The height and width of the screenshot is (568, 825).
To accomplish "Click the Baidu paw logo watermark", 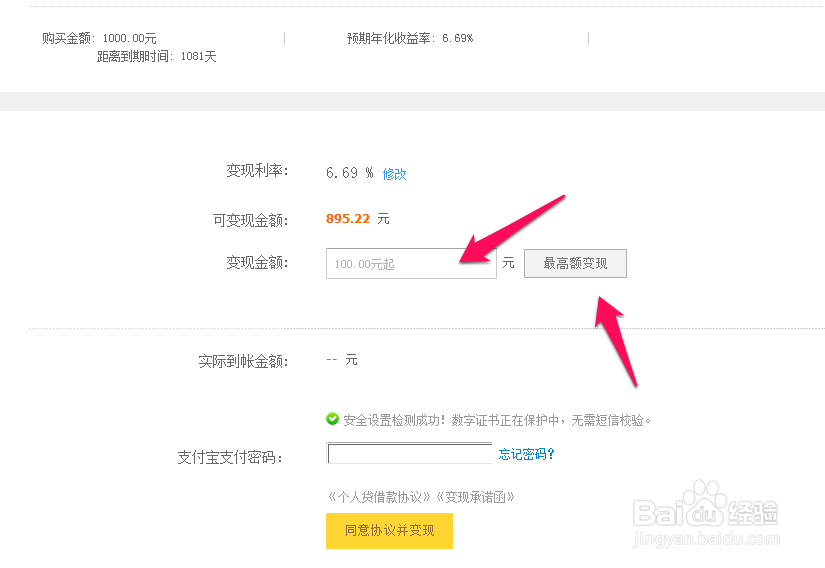I will pyautogui.click(x=705, y=503).
